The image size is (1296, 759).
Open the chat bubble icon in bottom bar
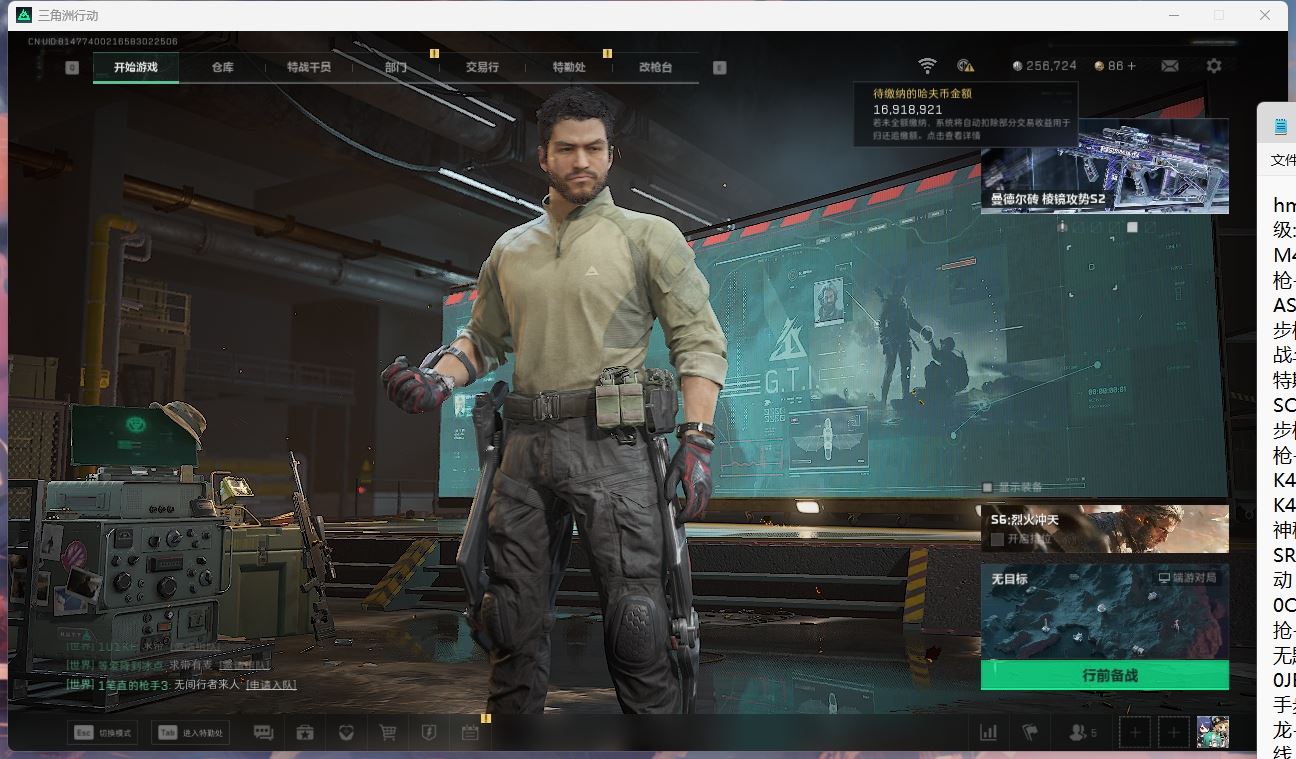click(x=263, y=733)
